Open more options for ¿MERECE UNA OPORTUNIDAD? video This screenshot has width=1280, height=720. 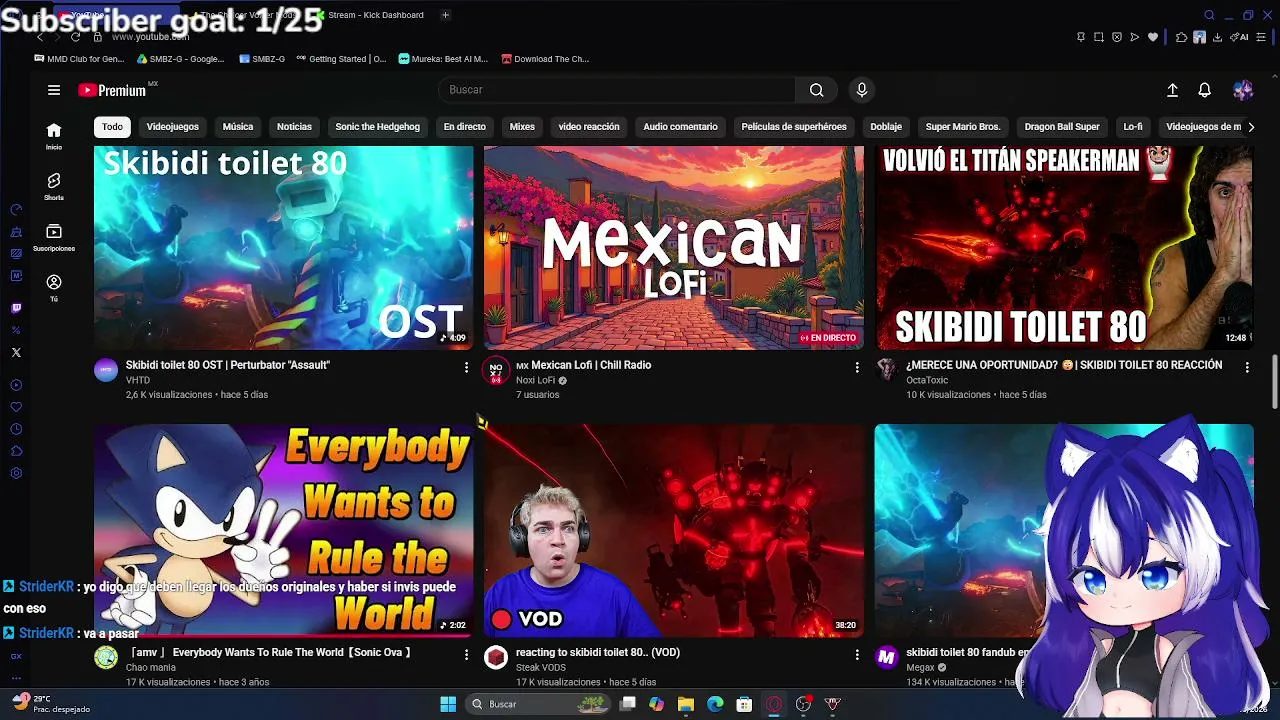pyautogui.click(x=1247, y=368)
